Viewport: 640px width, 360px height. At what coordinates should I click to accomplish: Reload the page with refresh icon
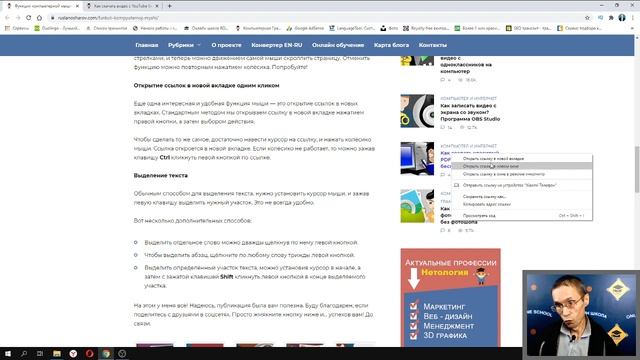[29, 18]
